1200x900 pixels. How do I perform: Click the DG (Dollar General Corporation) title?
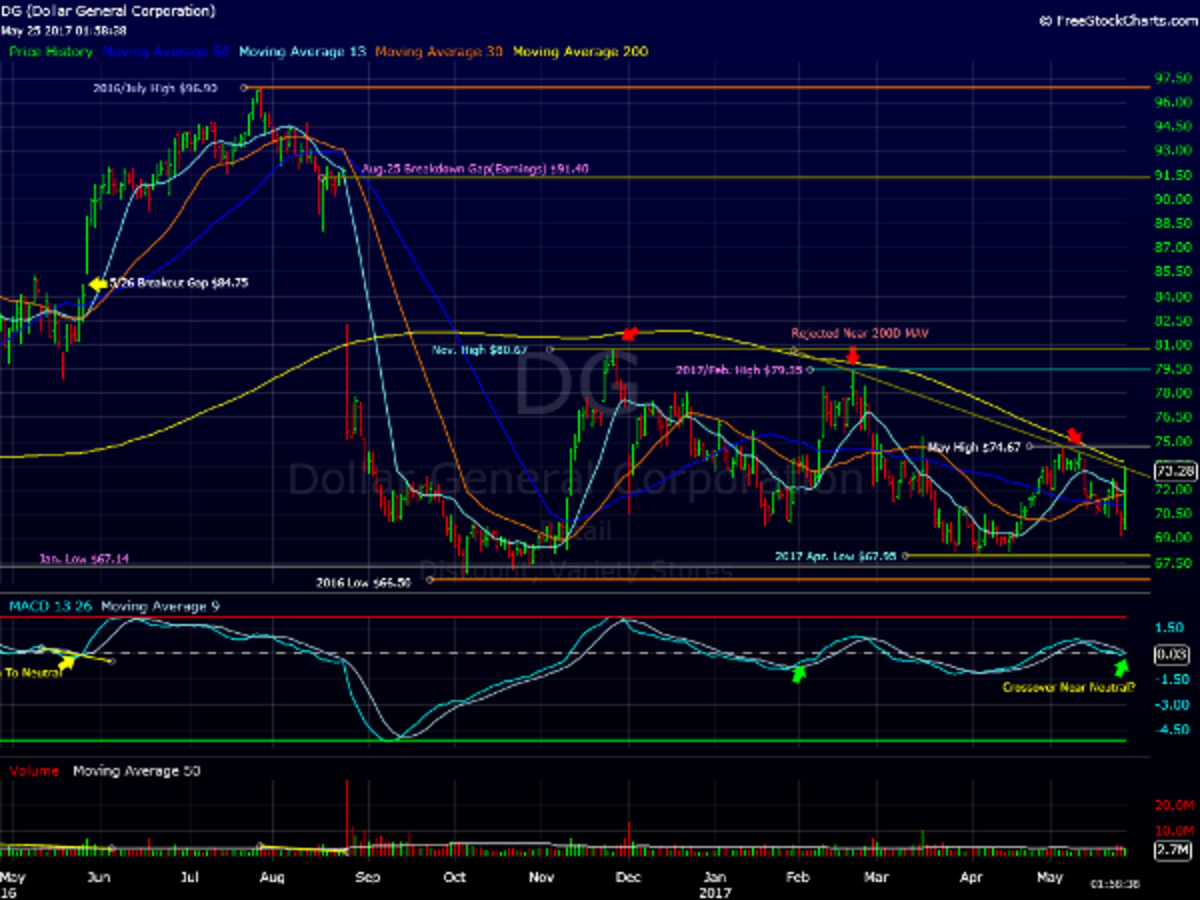[108, 12]
